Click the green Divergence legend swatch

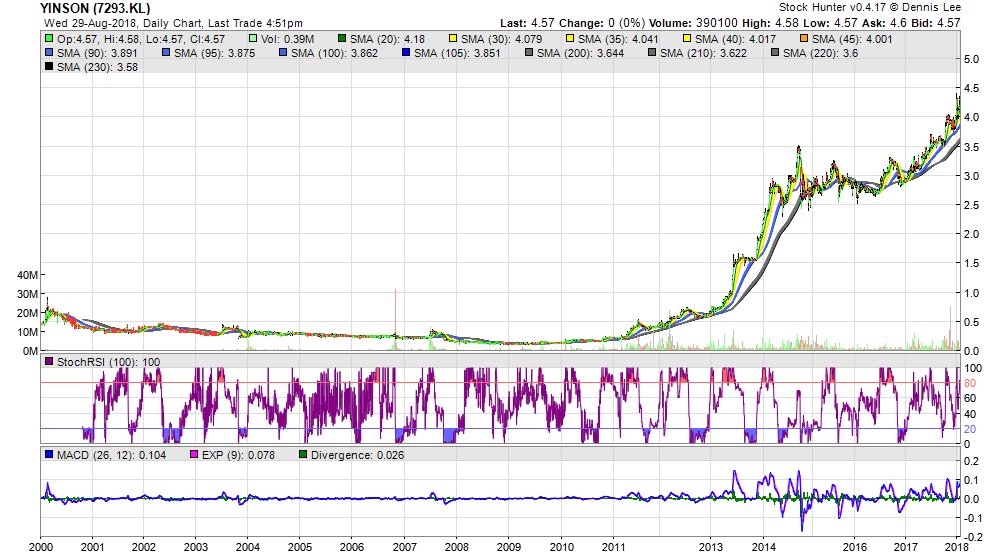pyautogui.click(x=303, y=455)
